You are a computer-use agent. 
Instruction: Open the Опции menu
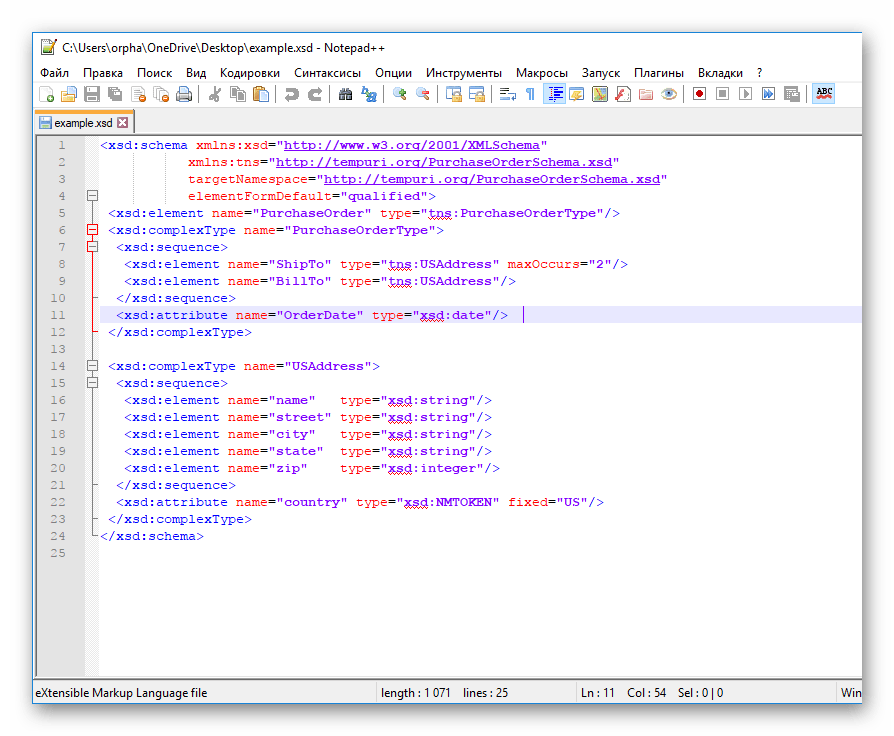[393, 73]
